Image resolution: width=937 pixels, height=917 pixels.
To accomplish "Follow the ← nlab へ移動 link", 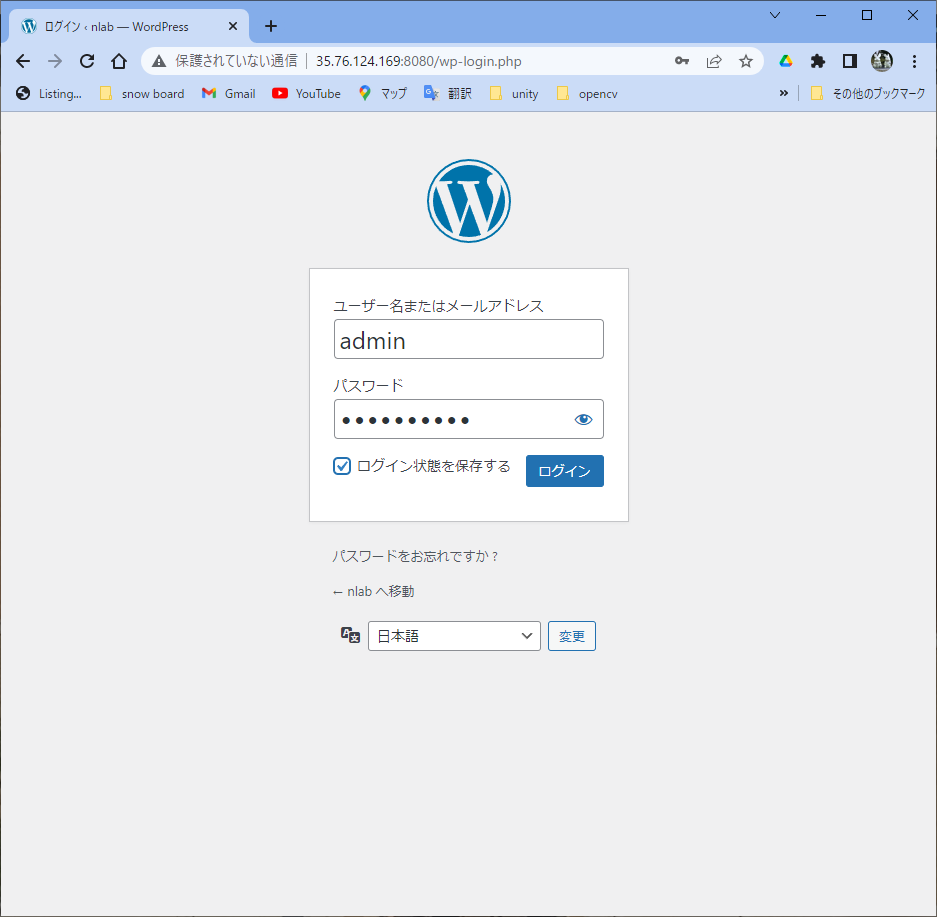I will (x=373, y=592).
